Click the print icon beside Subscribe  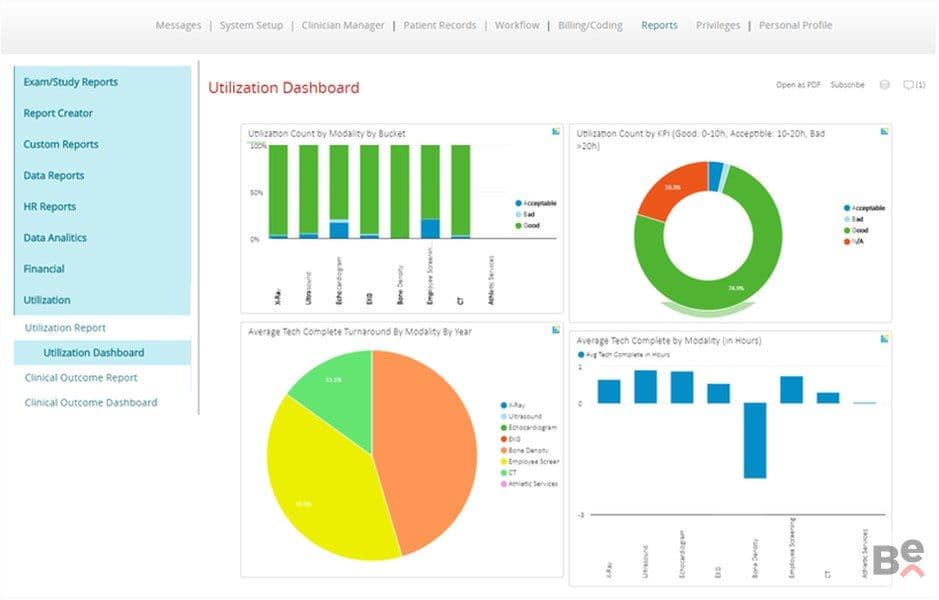[x=885, y=85]
